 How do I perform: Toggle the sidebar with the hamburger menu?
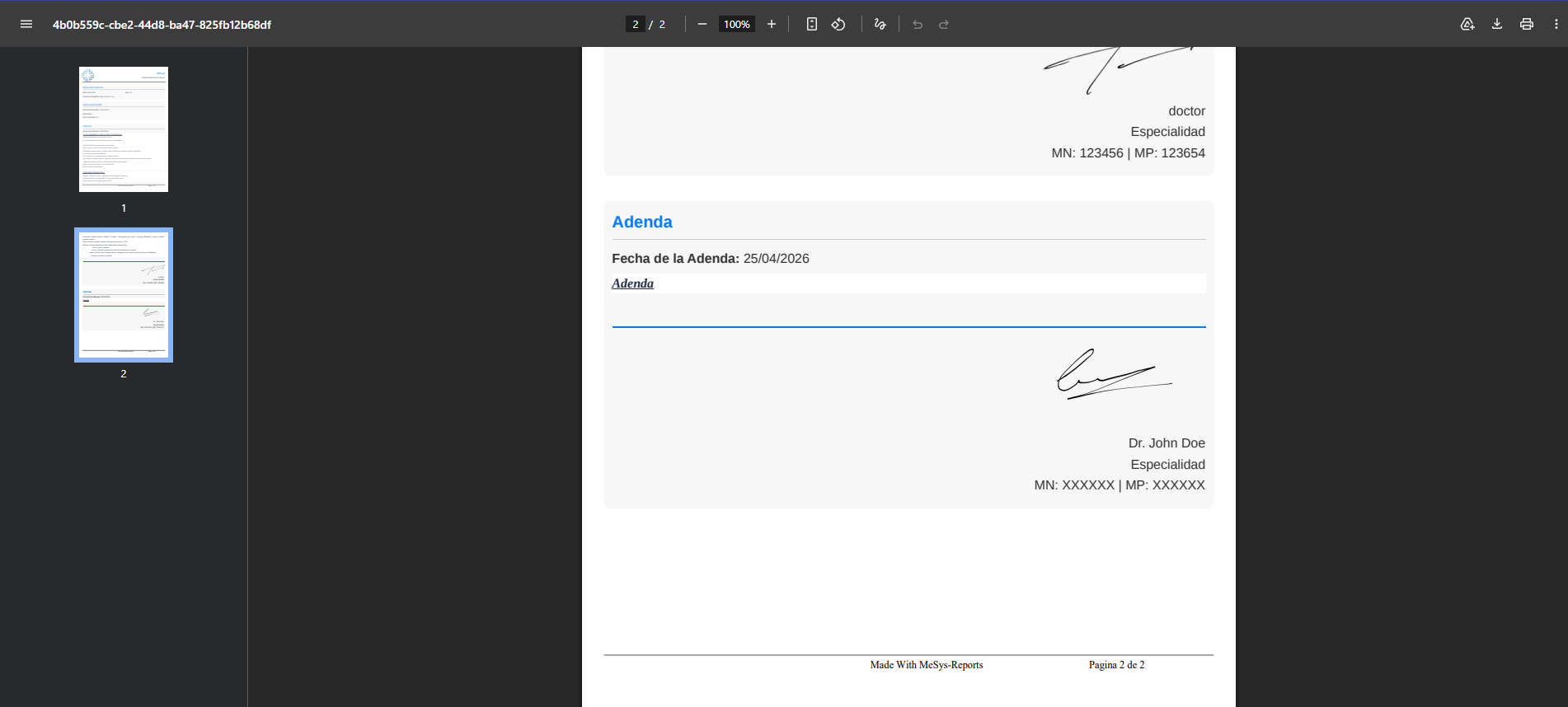(26, 24)
